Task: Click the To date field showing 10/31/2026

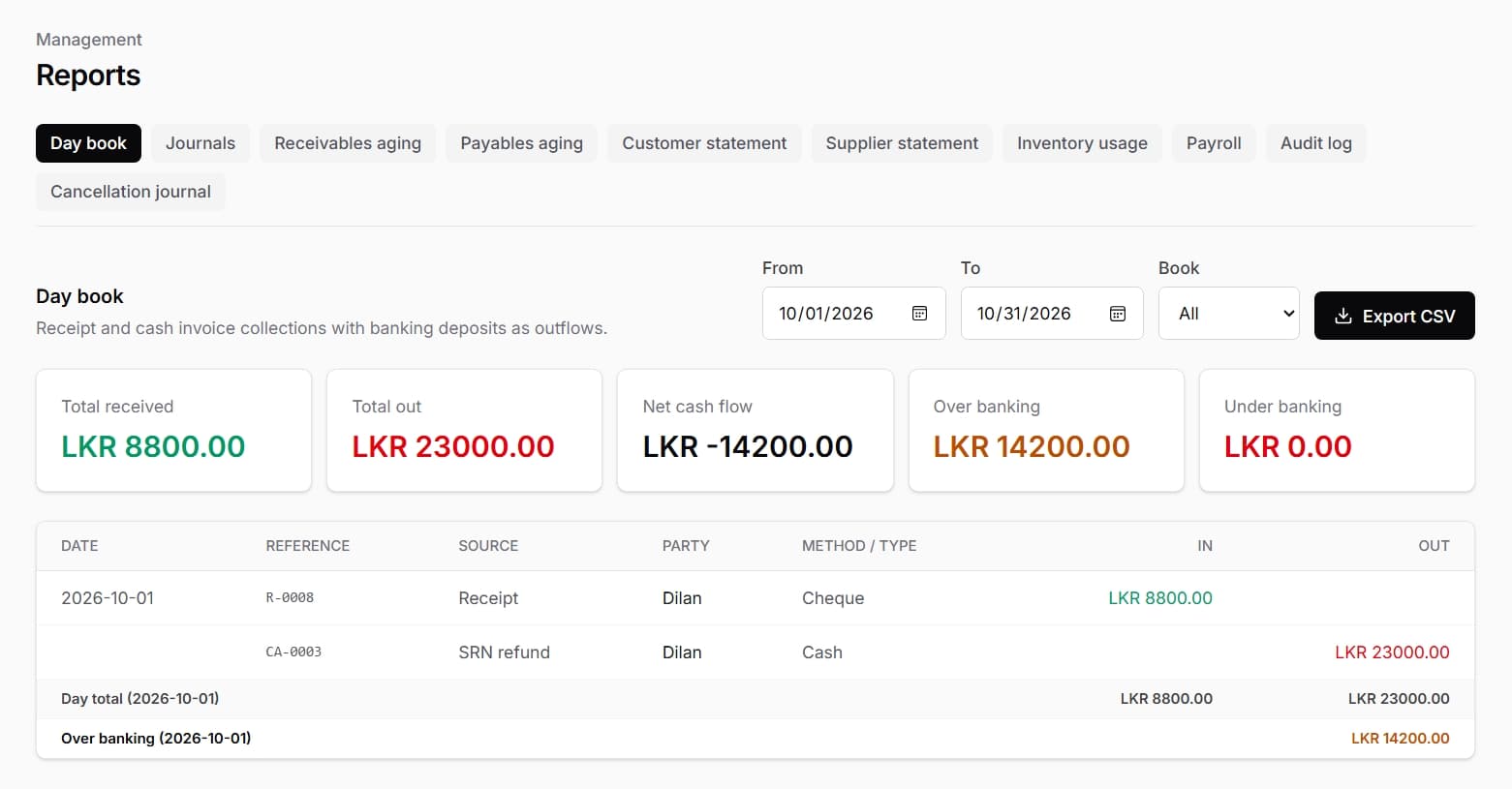Action: pyautogui.click(x=1052, y=313)
